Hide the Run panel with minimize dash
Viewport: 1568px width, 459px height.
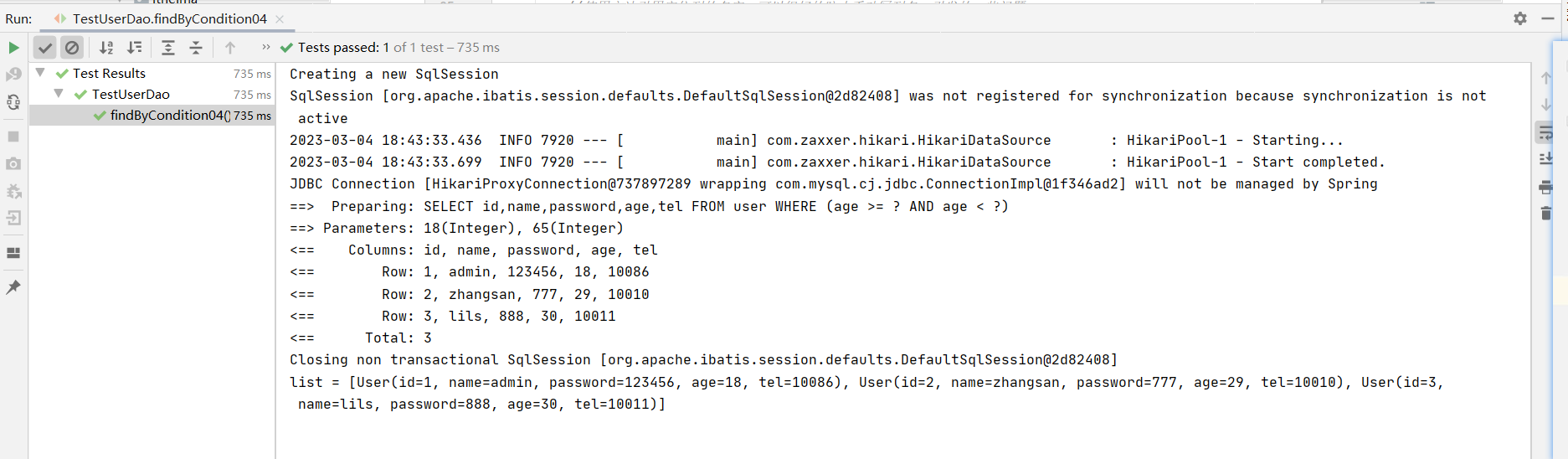[1547, 18]
